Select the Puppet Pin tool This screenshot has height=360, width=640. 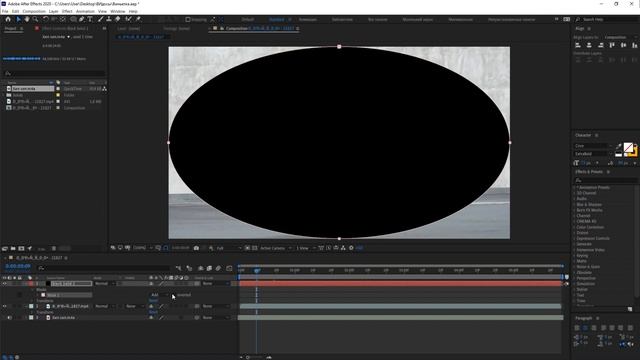point(138,19)
